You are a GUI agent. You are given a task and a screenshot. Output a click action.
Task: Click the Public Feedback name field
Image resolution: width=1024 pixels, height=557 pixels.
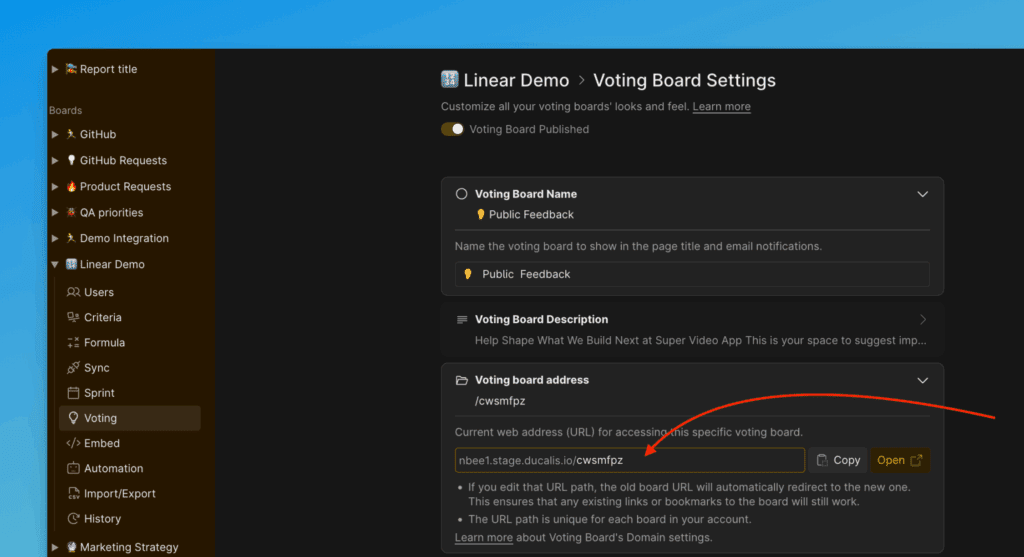(691, 274)
